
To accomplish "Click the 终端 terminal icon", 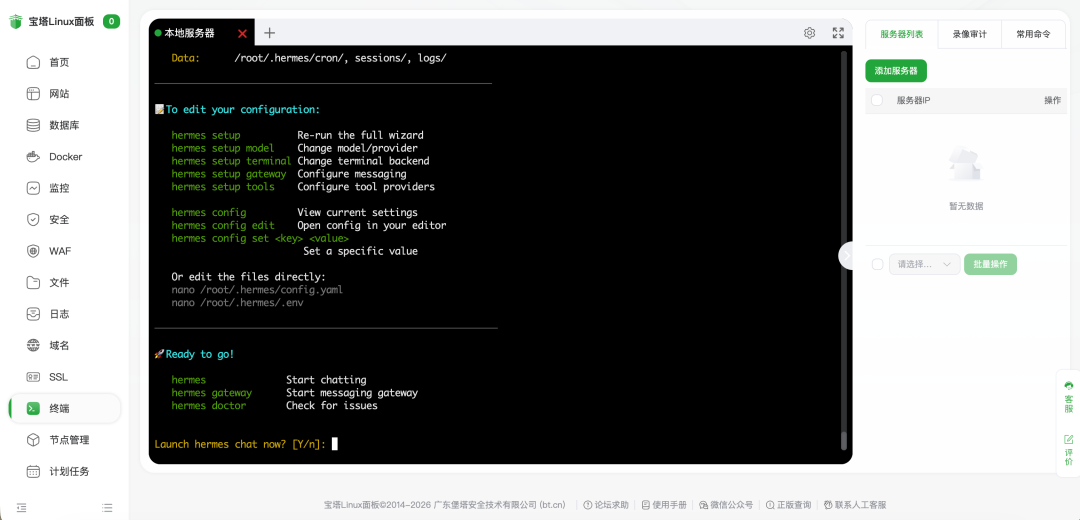I will 33,408.
